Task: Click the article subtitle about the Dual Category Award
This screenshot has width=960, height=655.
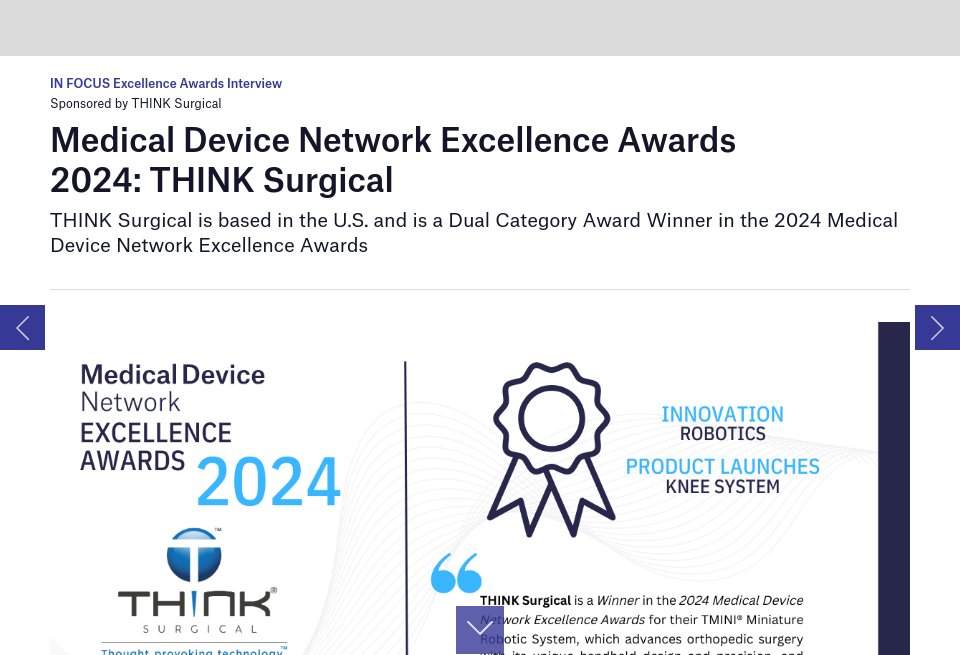Action: click(x=474, y=232)
